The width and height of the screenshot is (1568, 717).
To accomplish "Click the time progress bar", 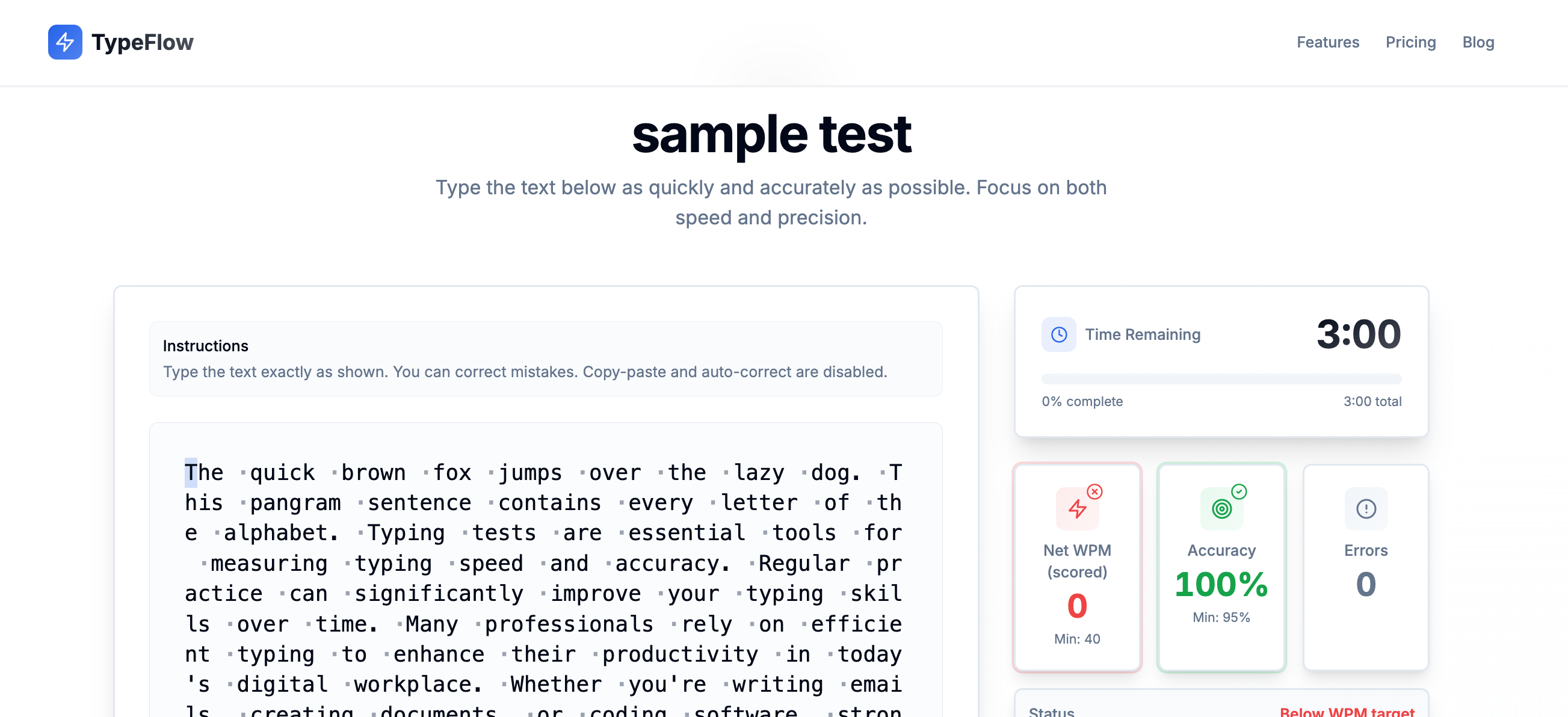I will click(x=1220, y=379).
